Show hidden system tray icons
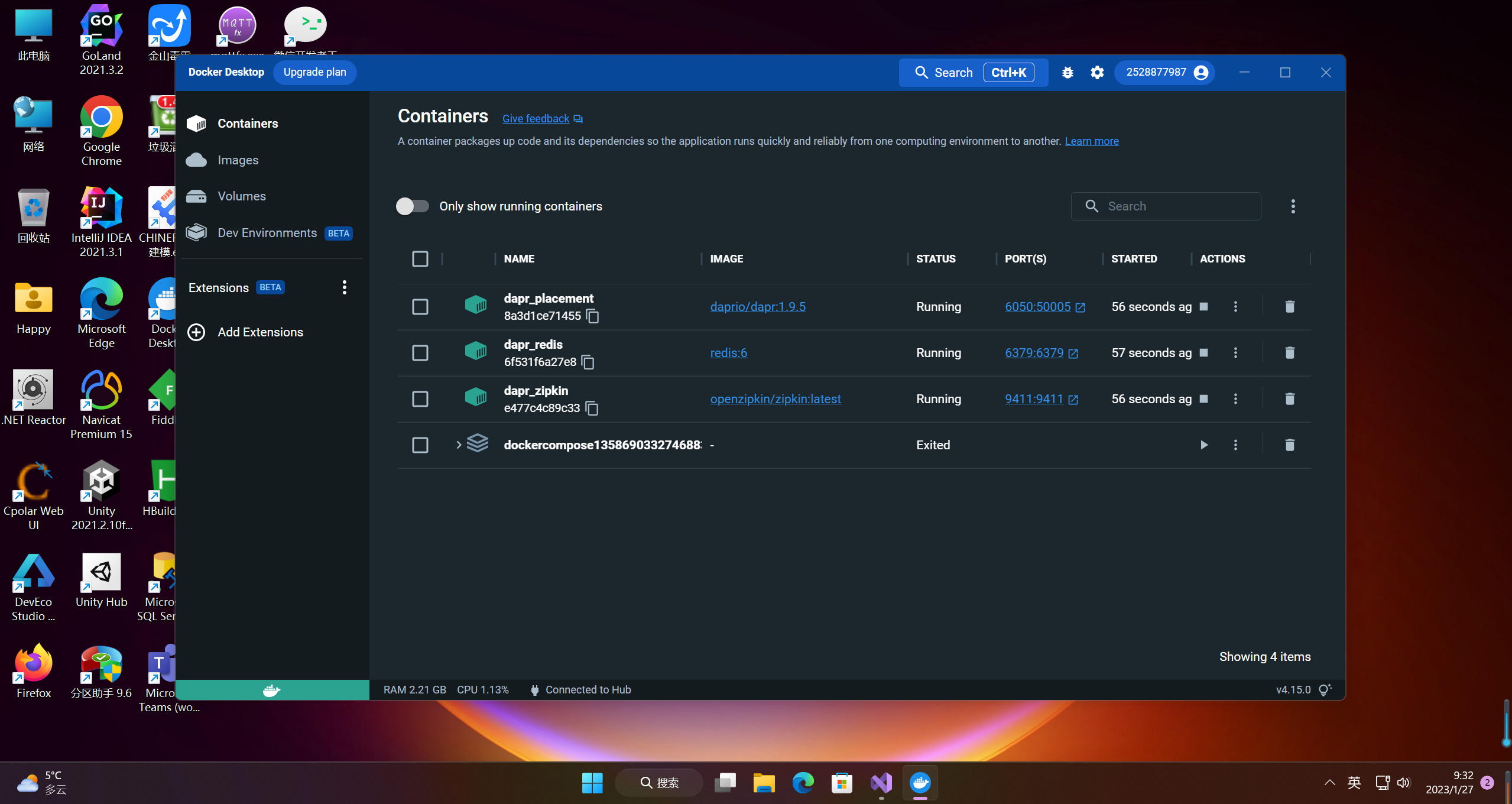The image size is (1512, 804). (1329, 783)
